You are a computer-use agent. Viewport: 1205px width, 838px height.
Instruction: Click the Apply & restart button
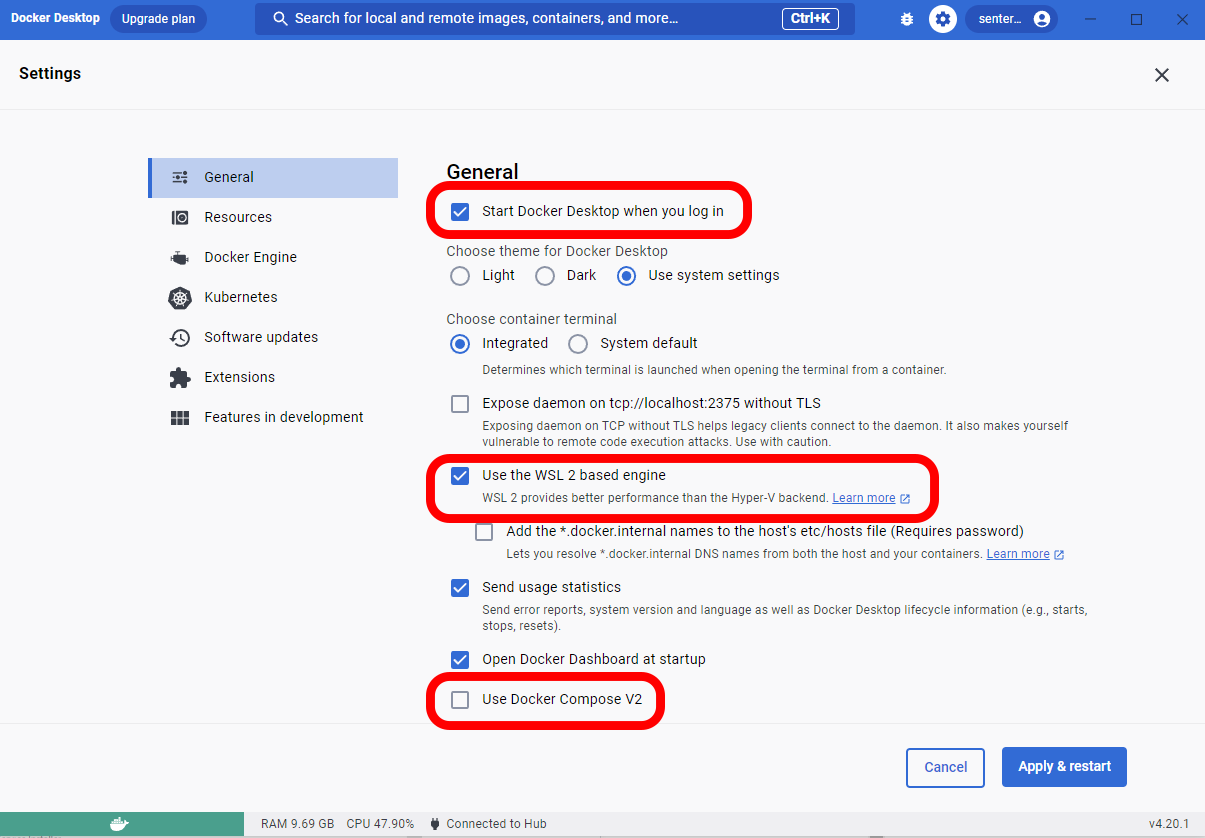[1064, 767]
